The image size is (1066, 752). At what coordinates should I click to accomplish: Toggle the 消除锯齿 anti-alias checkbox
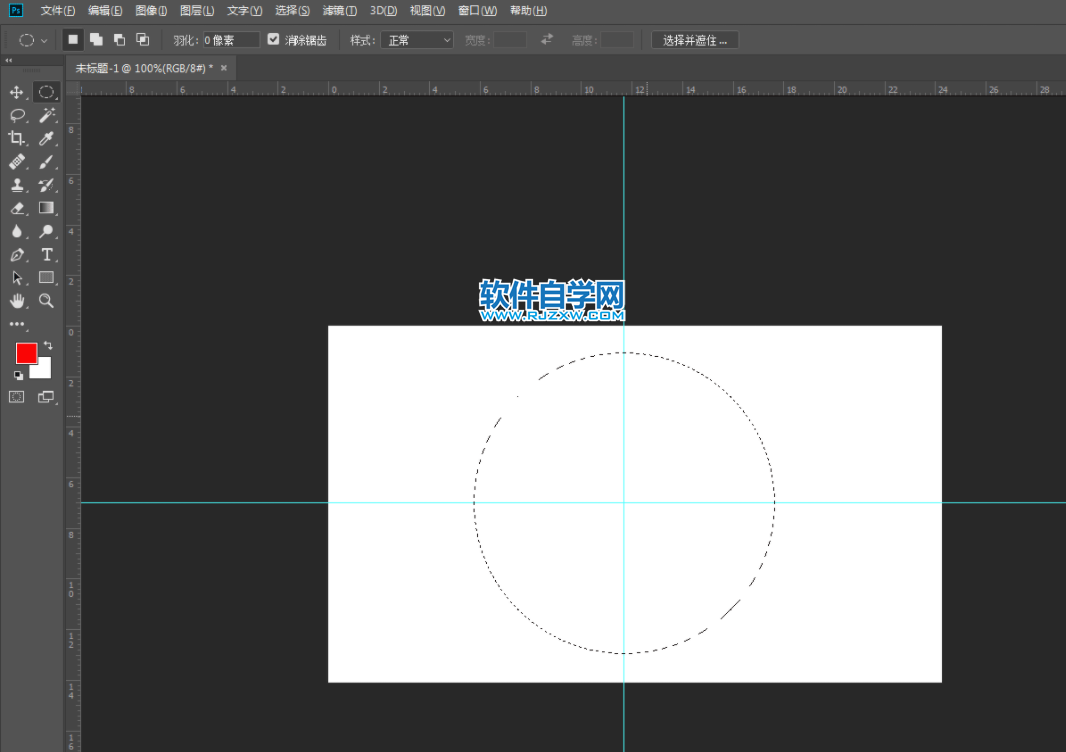pos(274,40)
